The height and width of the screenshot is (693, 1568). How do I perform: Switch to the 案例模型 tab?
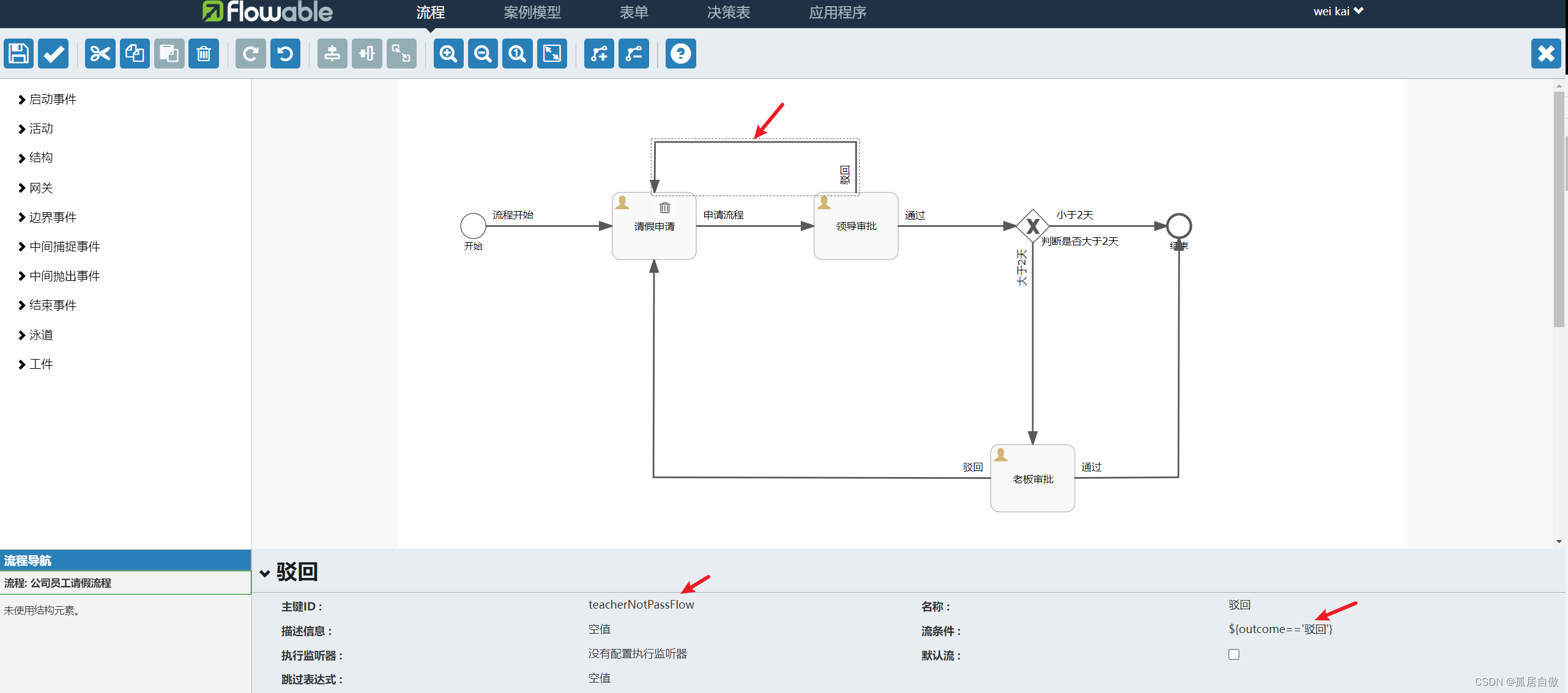[x=532, y=12]
